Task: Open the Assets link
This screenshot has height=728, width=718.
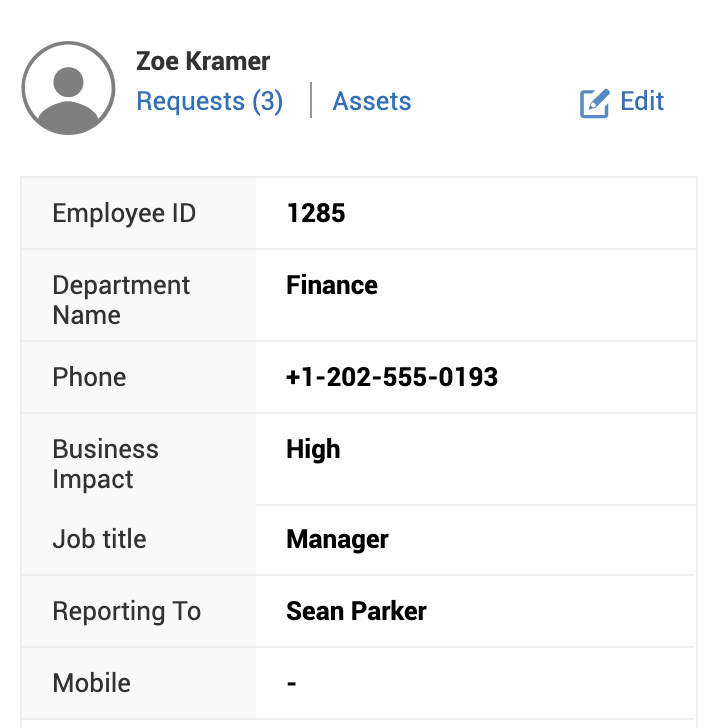Action: pyautogui.click(x=372, y=101)
